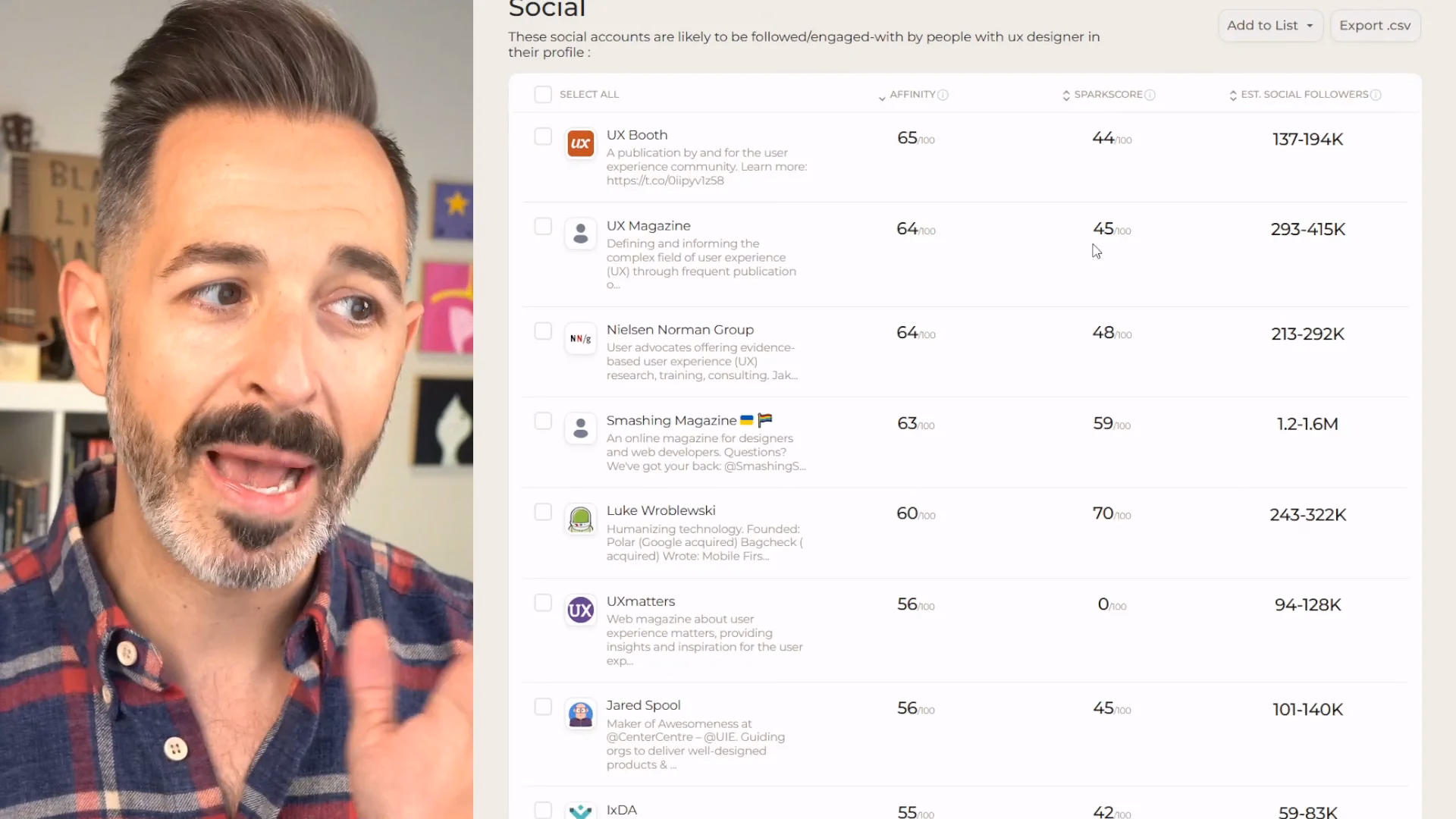The width and height of the screenshot is (1456, 819).
Task: Check the Select All checkbox
Action: pyautogui.click(x=543, y=94)
